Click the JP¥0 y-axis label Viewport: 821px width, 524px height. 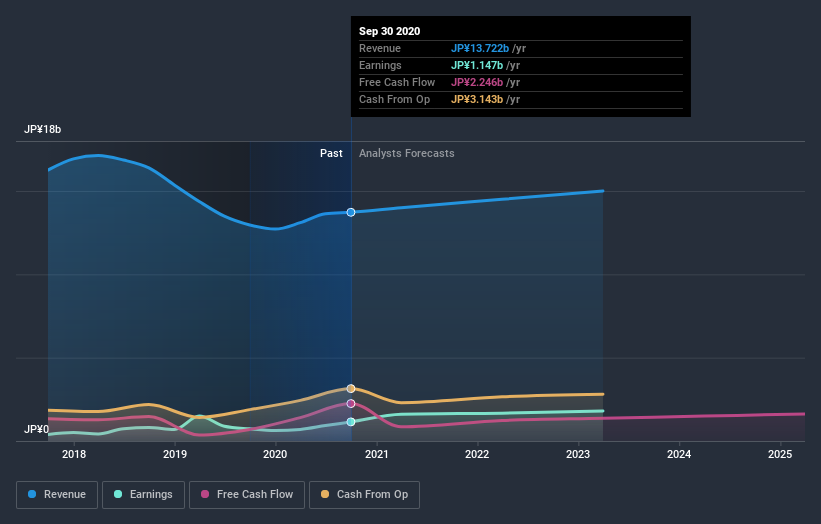click(x=36, y=429)
